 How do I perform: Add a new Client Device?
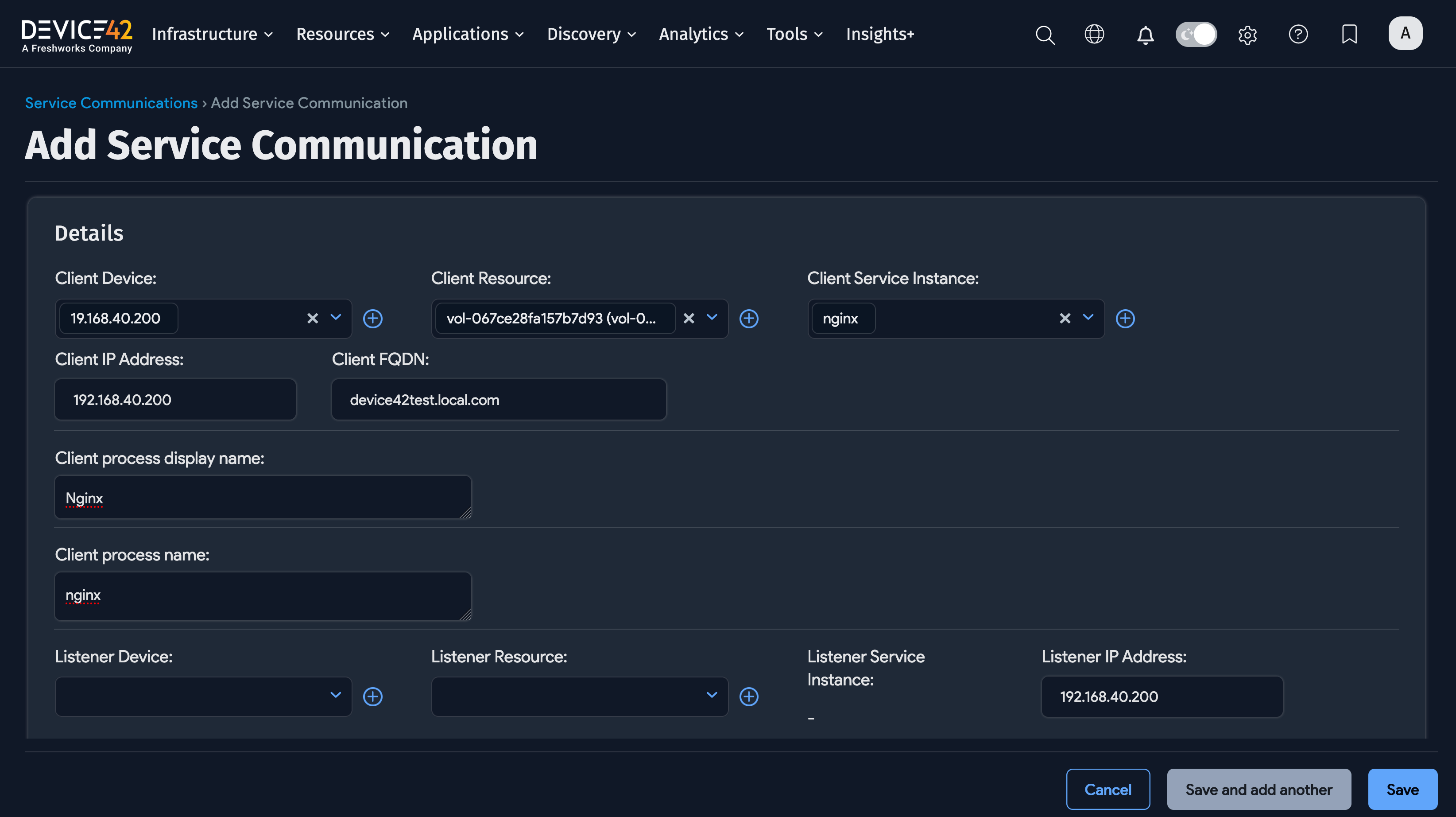(x=373, y=318)
